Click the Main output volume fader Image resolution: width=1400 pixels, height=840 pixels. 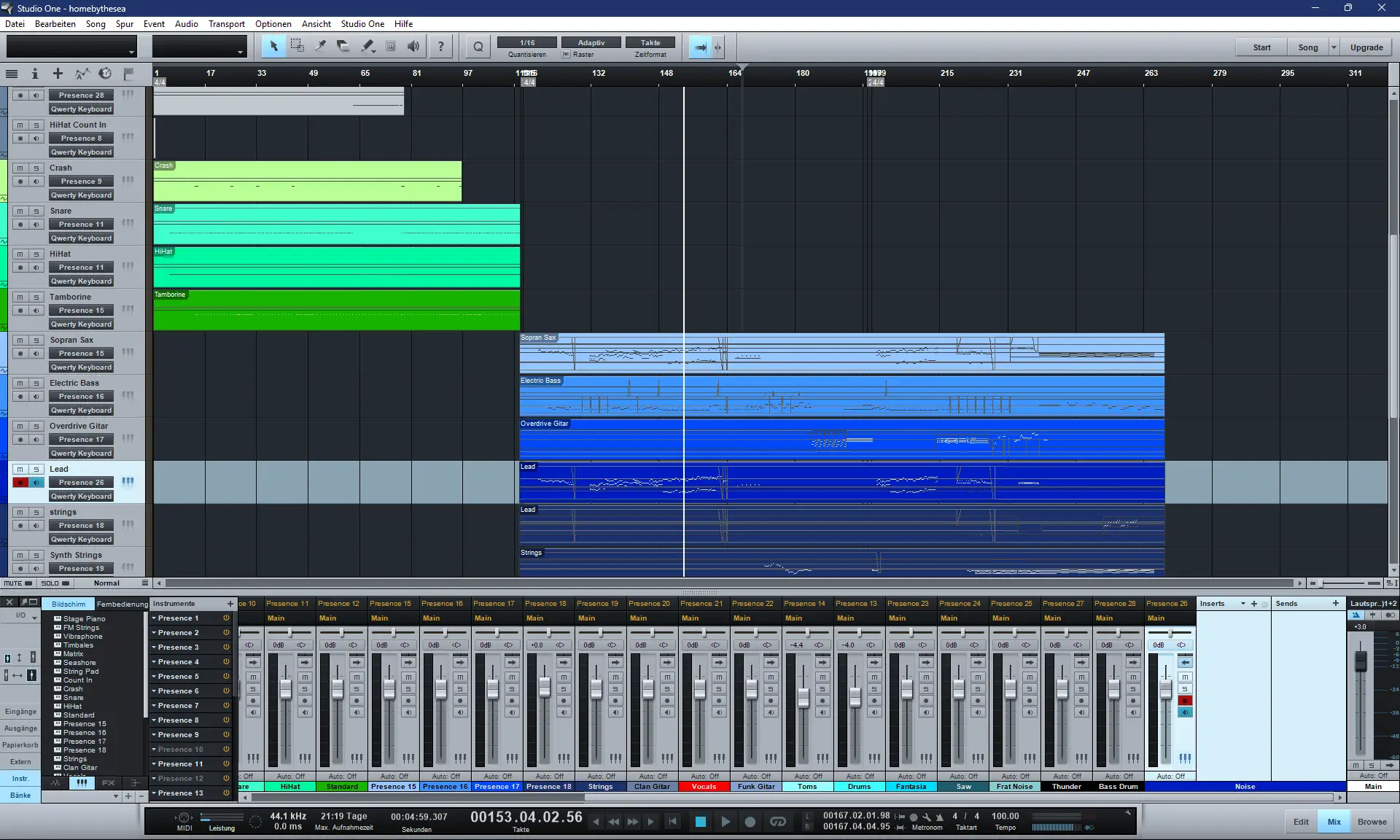[x=1360, y=661]
